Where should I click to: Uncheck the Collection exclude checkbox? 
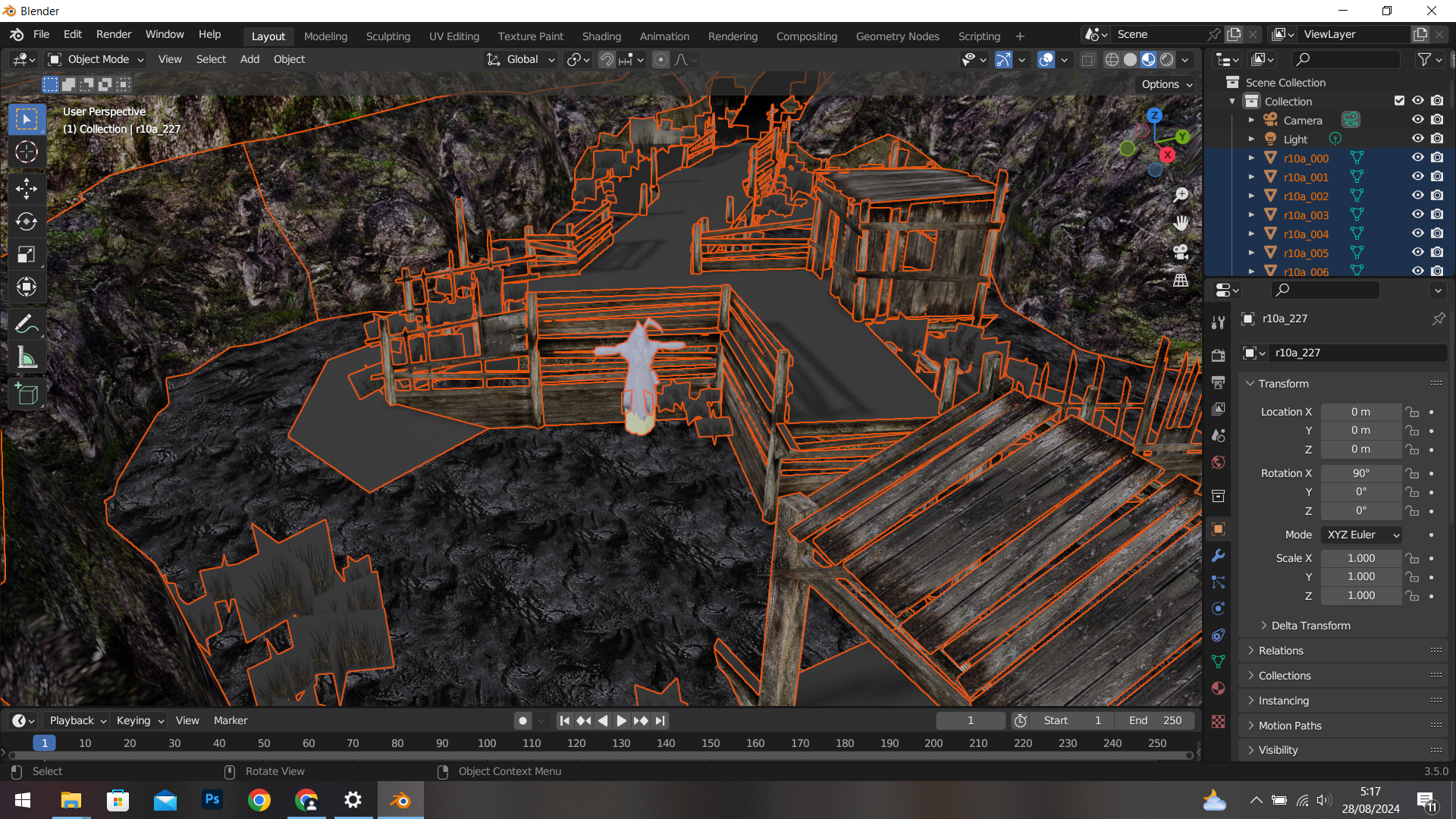click(1399, 101)
